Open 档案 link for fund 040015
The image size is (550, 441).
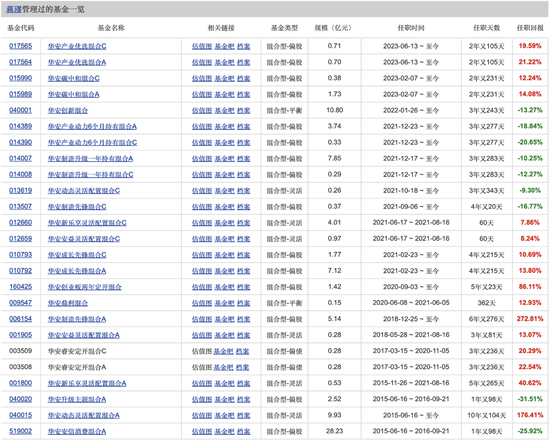(x=243, y=415)
